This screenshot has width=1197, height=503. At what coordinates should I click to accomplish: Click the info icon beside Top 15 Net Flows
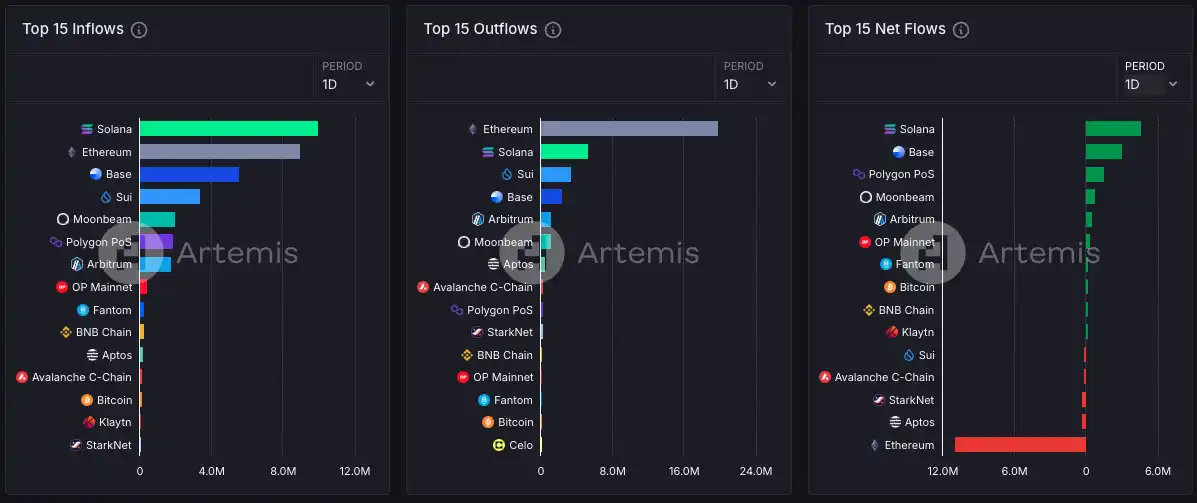click(962, 30)
